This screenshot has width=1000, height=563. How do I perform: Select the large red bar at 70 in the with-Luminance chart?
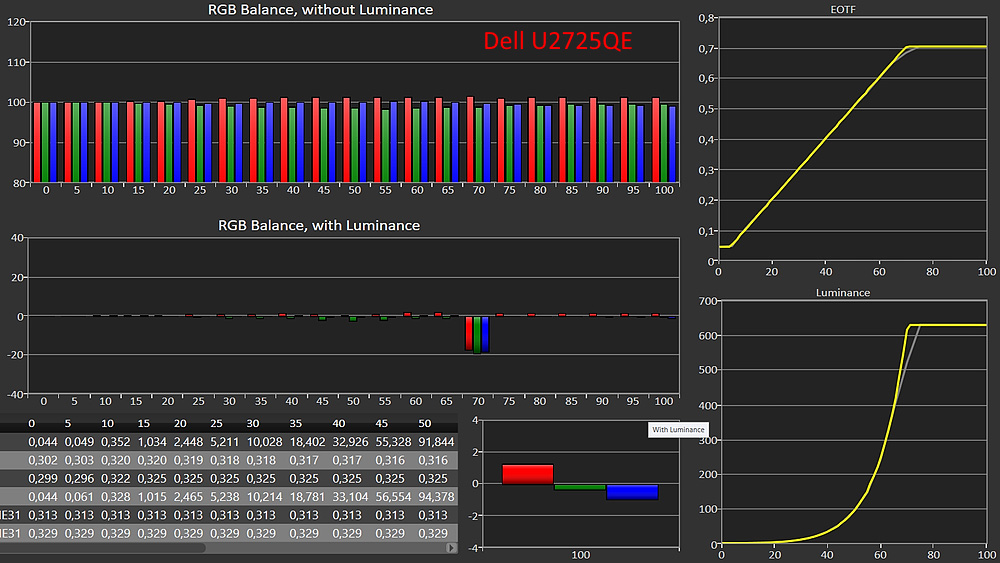tap(469, 333)
